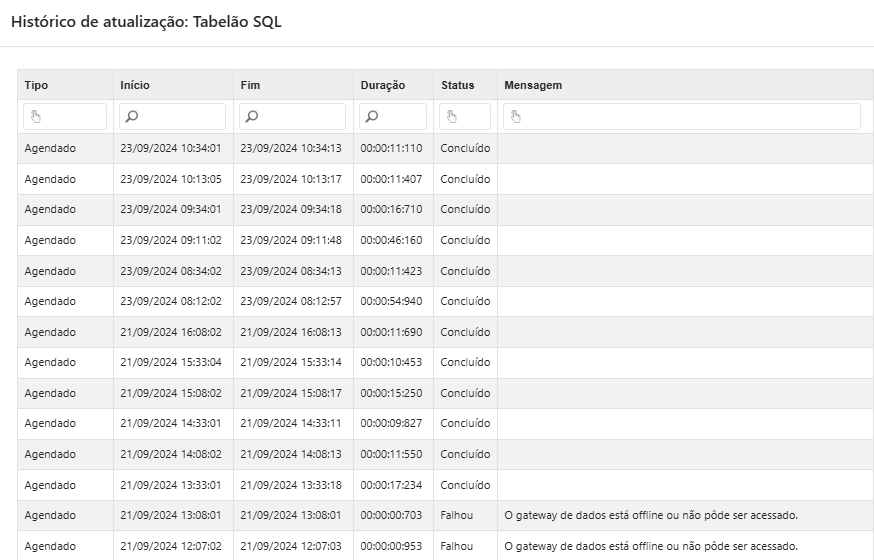Sort by the Status column header

(457, 85)
